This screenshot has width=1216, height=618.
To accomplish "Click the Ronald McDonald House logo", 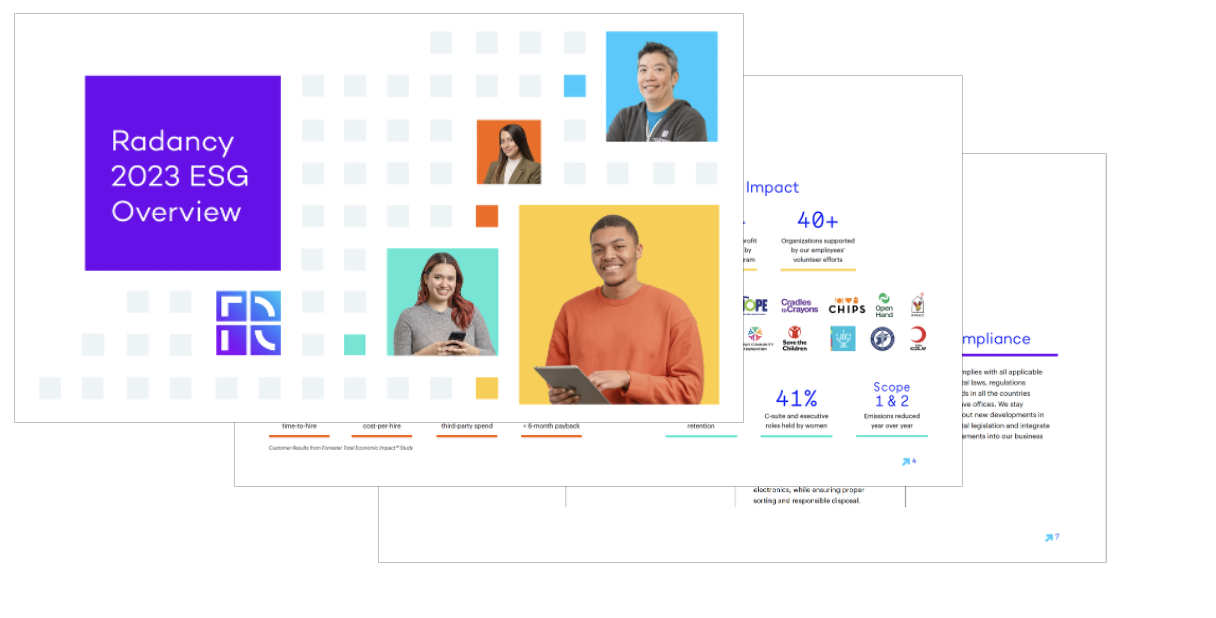I will point(918,304).
